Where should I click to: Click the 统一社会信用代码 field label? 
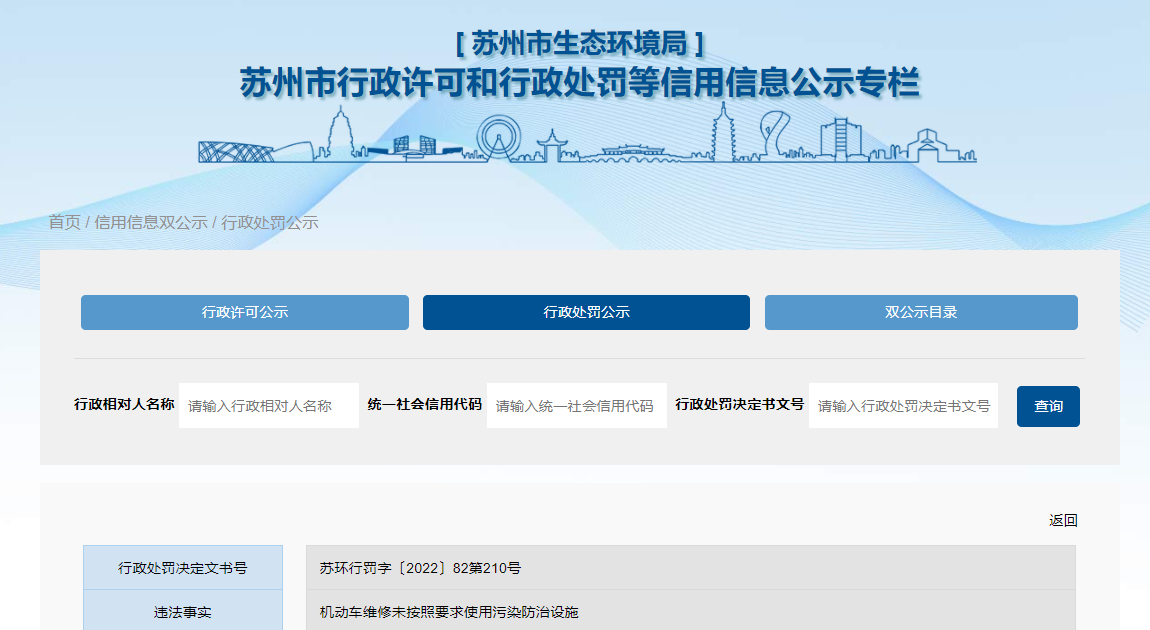(x=425, y=404)
